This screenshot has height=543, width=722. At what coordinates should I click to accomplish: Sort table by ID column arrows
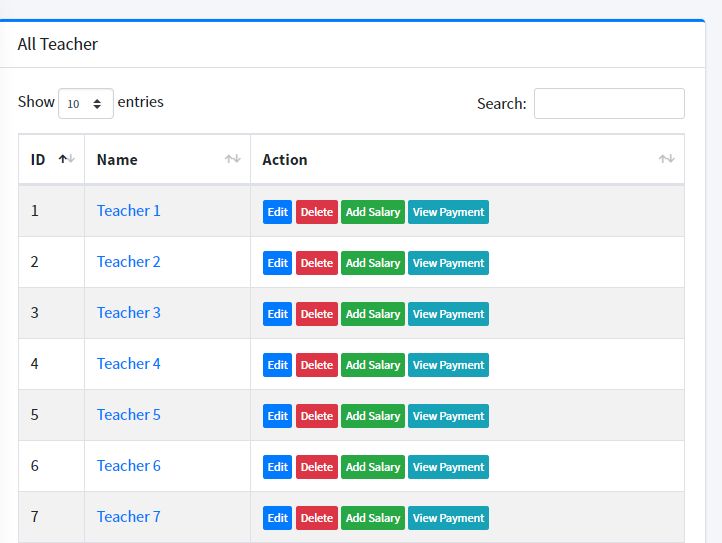coord(67,159)
